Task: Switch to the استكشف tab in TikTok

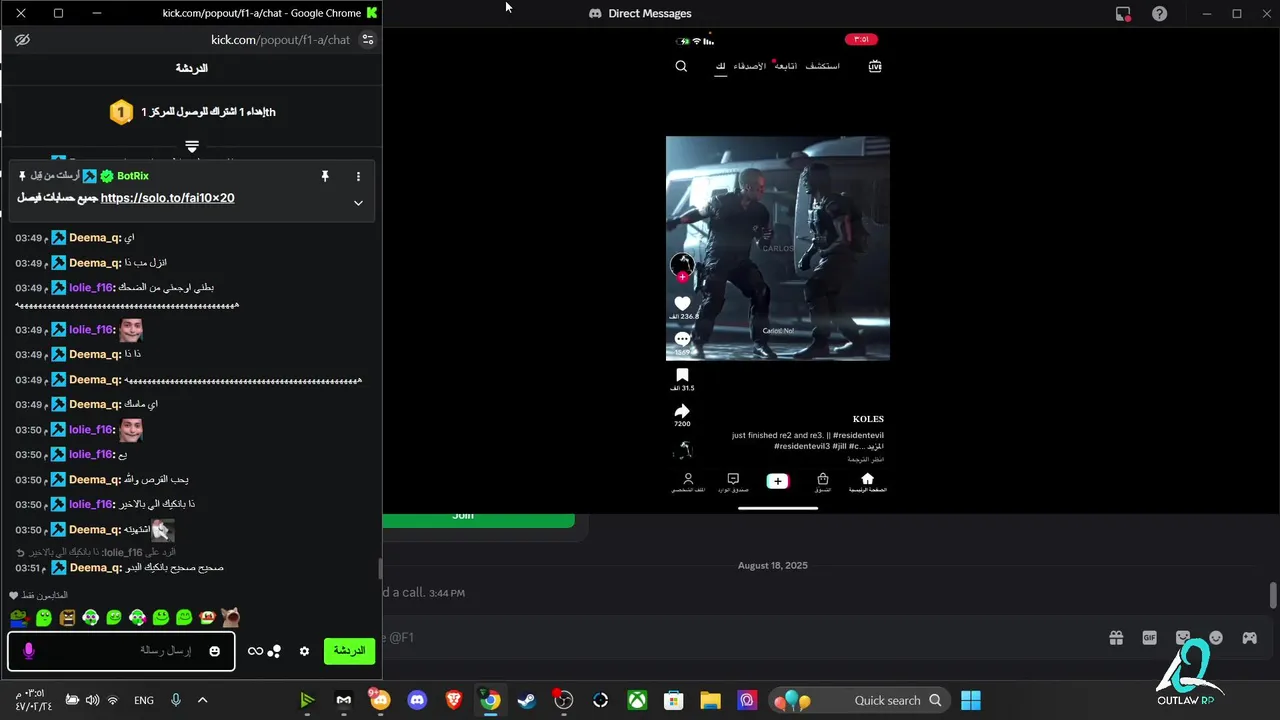Action: pyautogui.click(x=823, y=66)
